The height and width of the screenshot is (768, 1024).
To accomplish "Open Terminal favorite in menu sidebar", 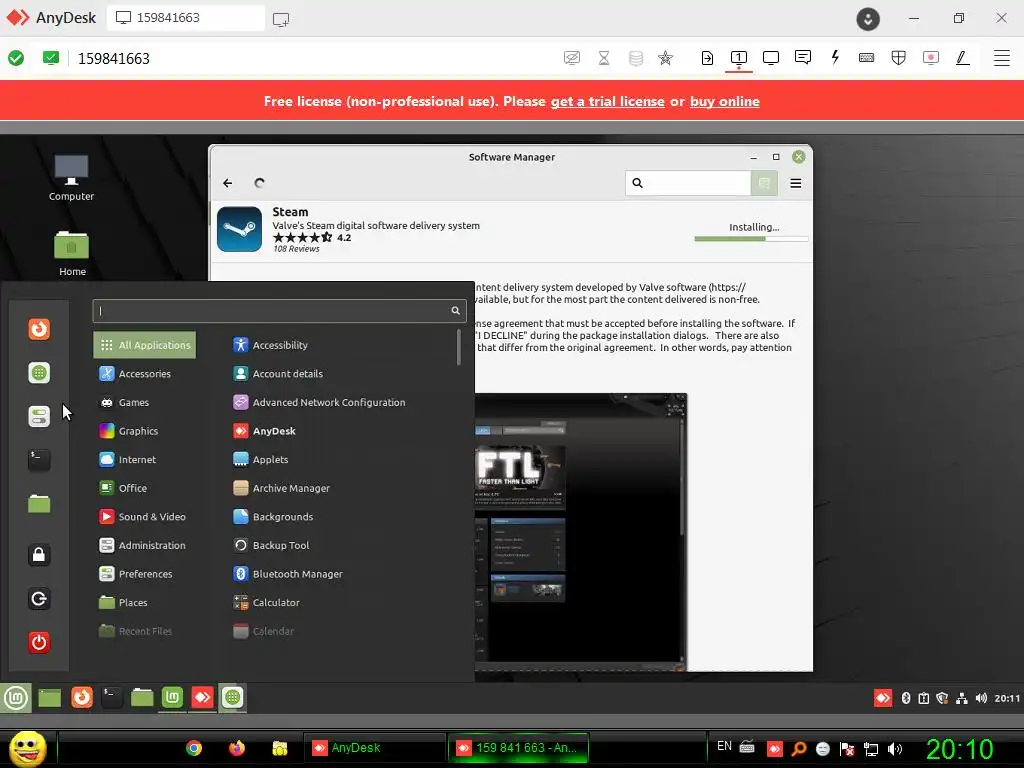I will pos(39,460).
